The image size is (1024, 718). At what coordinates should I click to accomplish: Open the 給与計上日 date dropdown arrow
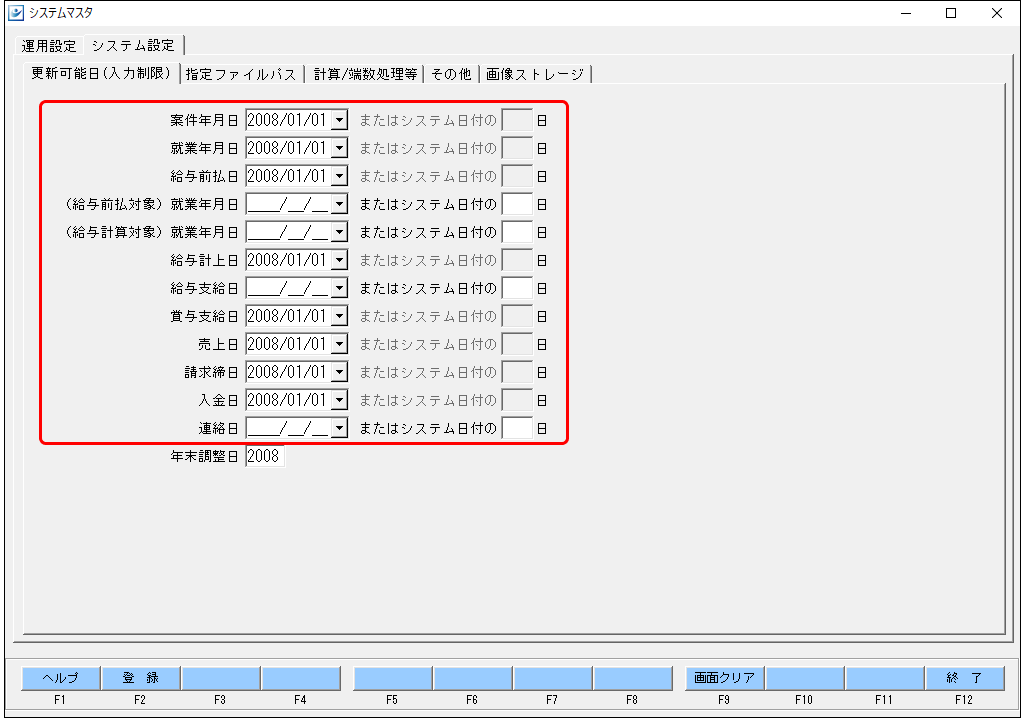[x=340, y=260]
